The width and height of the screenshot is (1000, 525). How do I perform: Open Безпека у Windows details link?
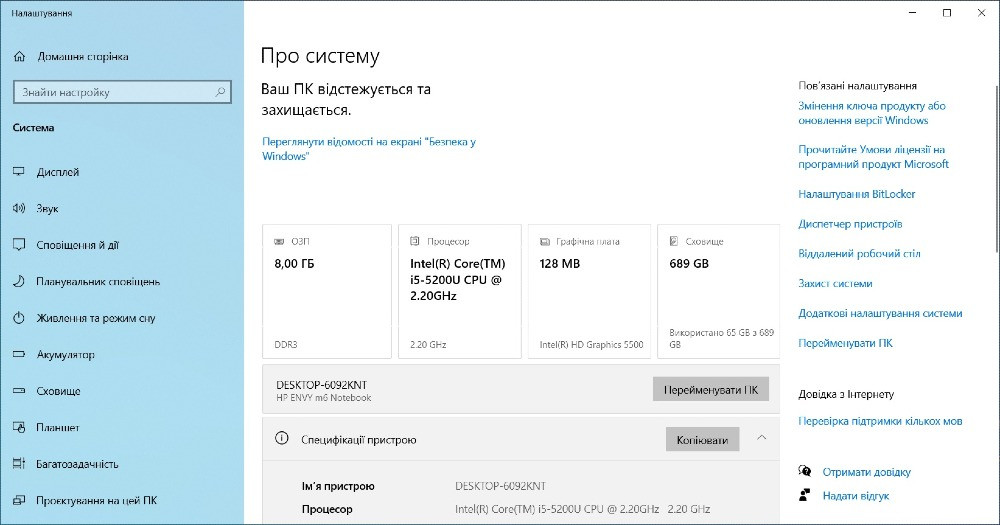coord(369,149)
